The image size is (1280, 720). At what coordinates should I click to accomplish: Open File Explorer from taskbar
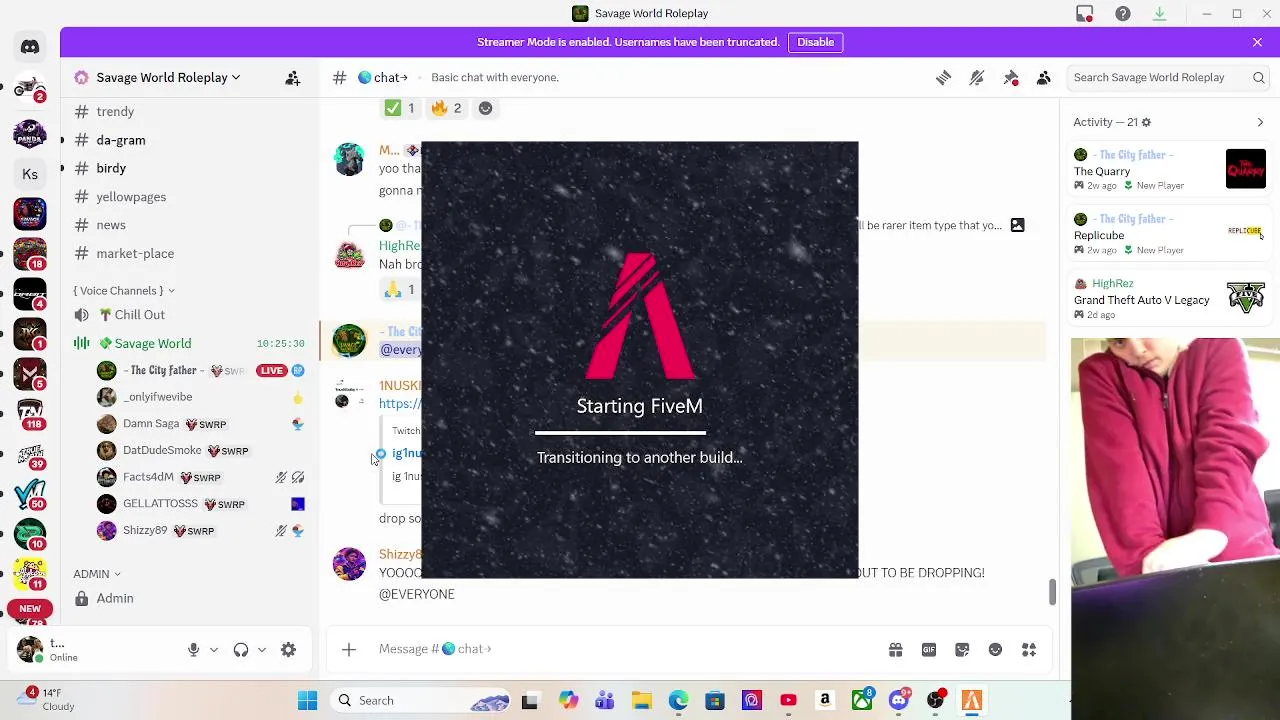coord(641,701)
